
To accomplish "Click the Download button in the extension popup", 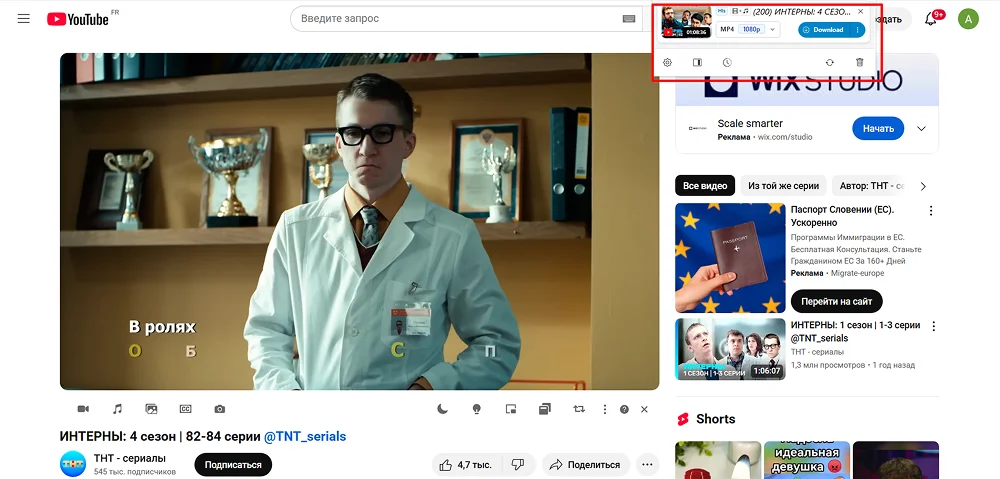I will click(x=823, y=29).
